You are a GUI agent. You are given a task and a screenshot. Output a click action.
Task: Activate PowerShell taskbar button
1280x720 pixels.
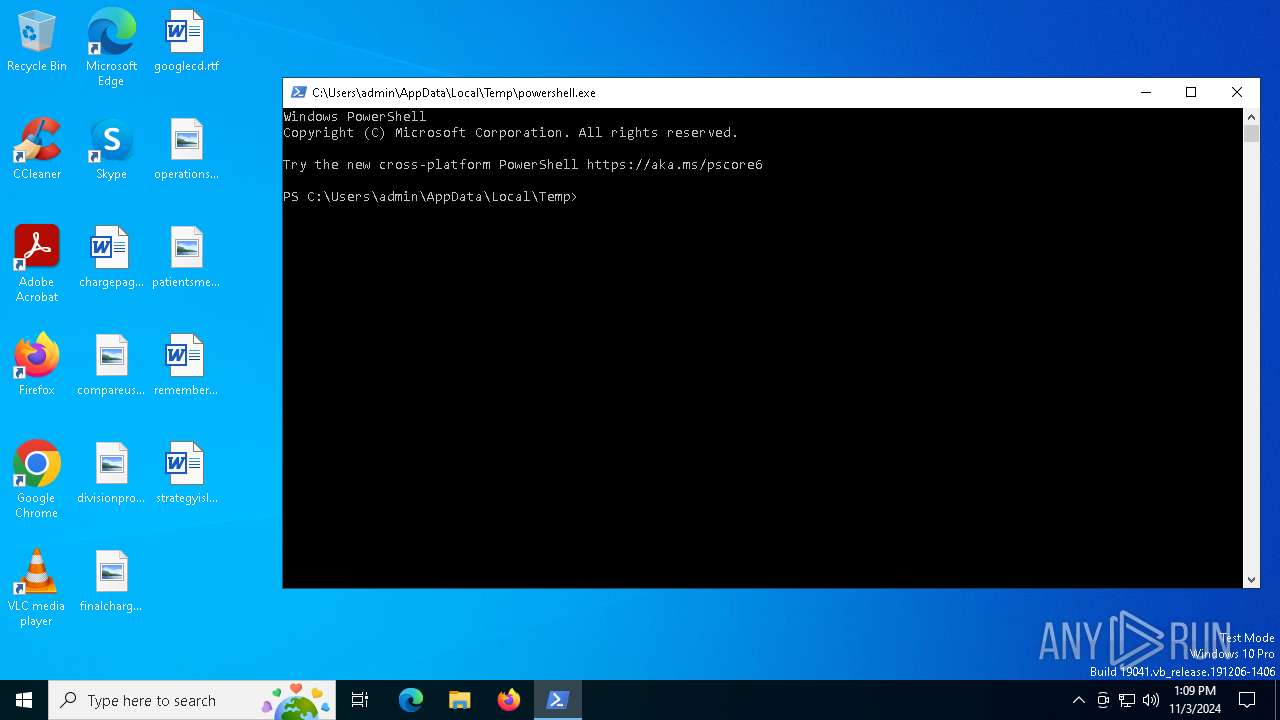pos(558,700)
